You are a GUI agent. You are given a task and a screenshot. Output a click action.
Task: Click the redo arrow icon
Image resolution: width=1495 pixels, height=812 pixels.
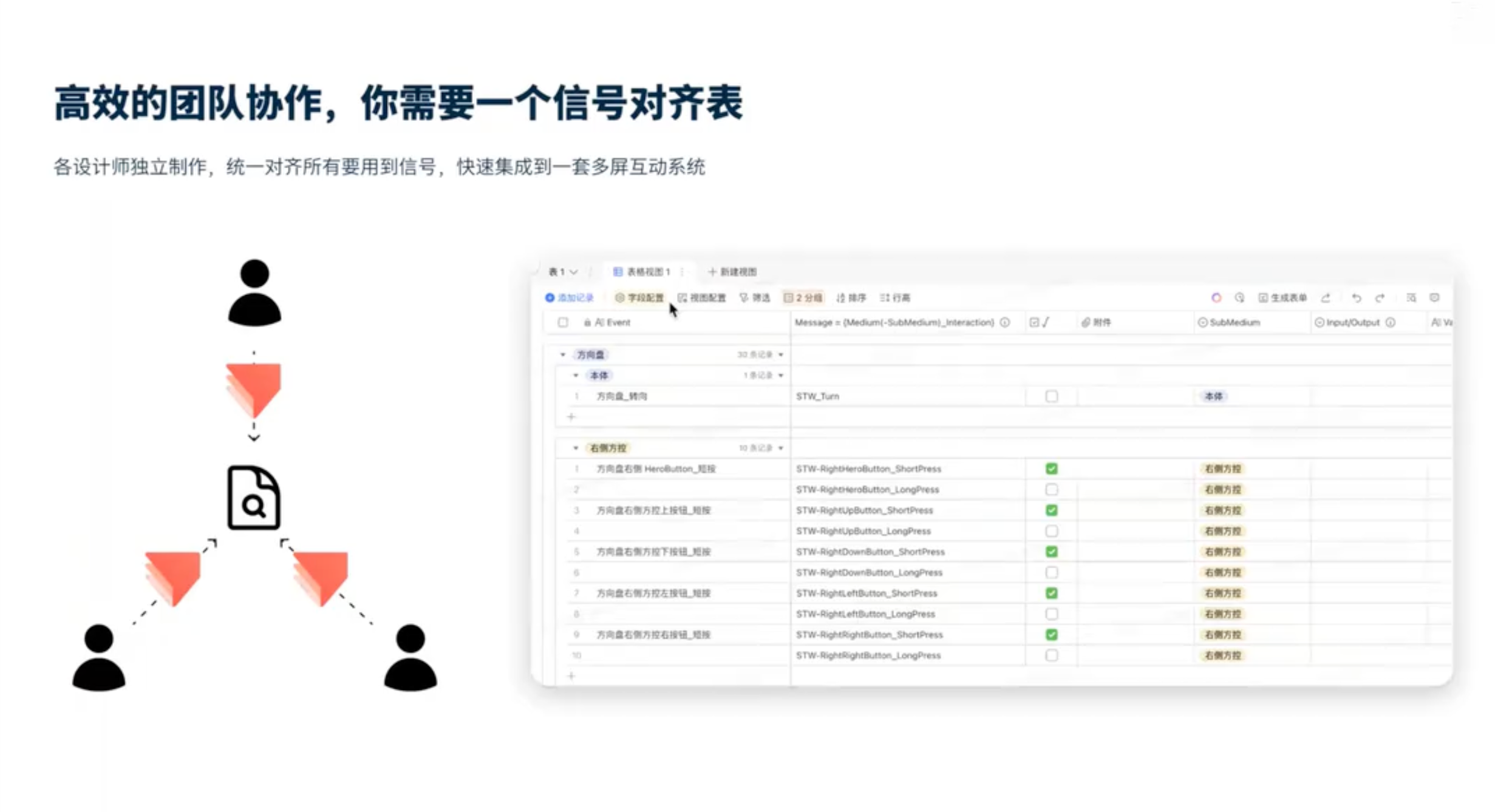coord(1380,297)
